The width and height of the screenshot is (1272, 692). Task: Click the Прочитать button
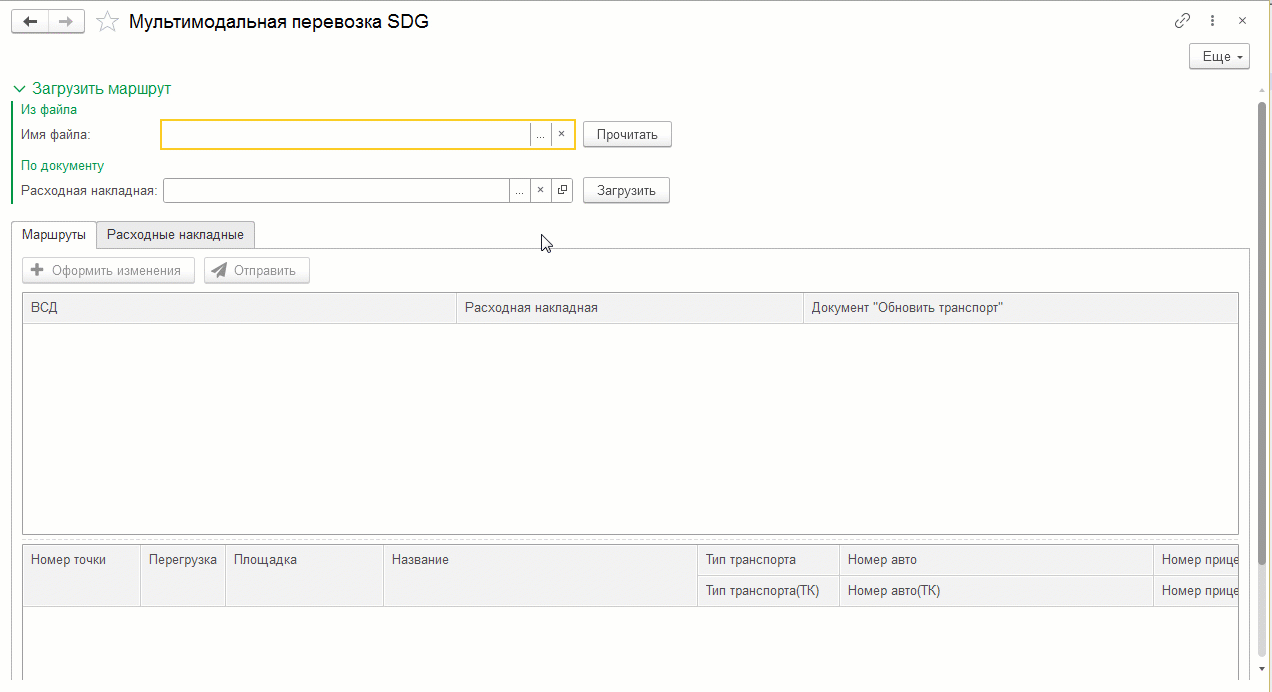(627, 134)
